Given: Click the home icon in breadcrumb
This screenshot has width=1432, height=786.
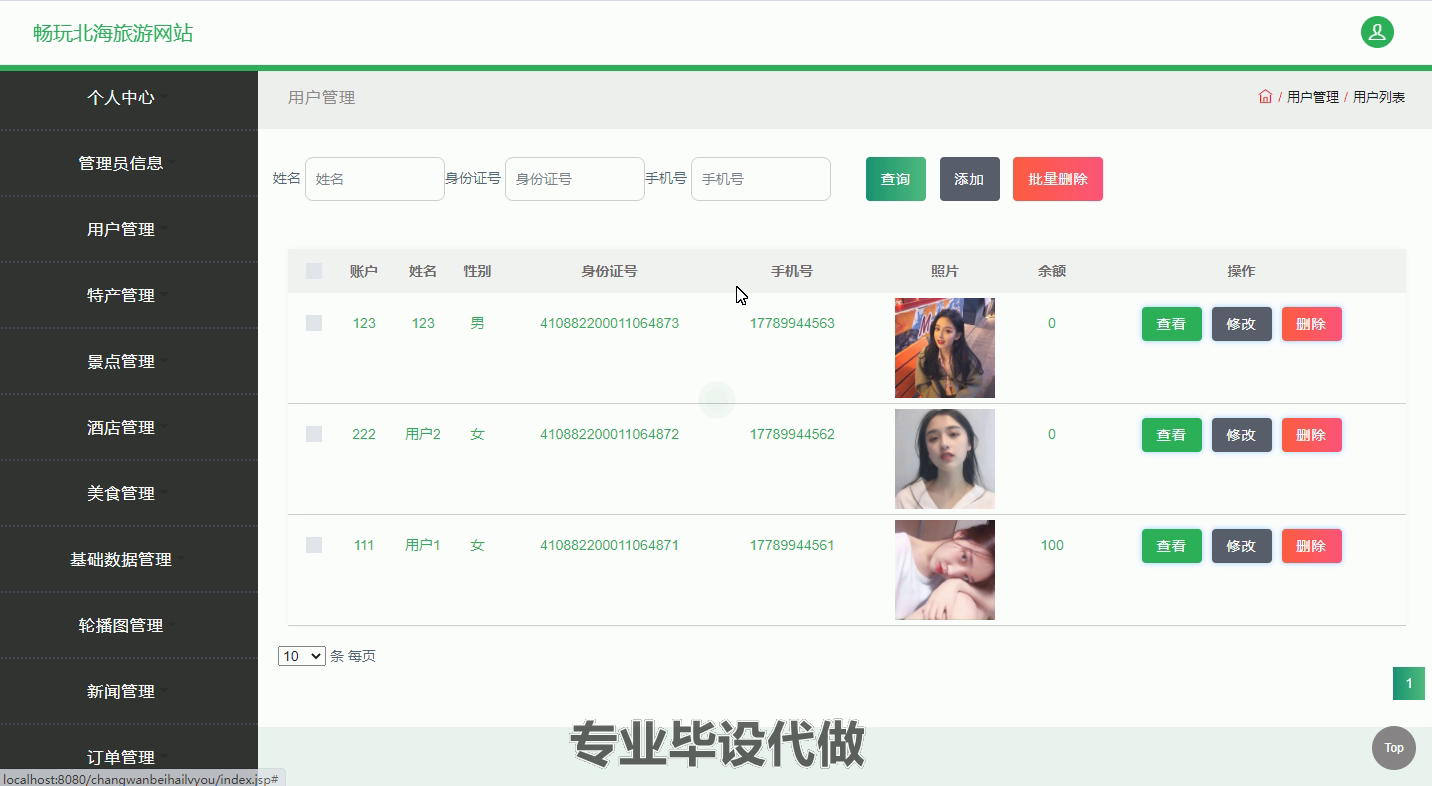Looking at the screenshot, I should coord(1265,97).
